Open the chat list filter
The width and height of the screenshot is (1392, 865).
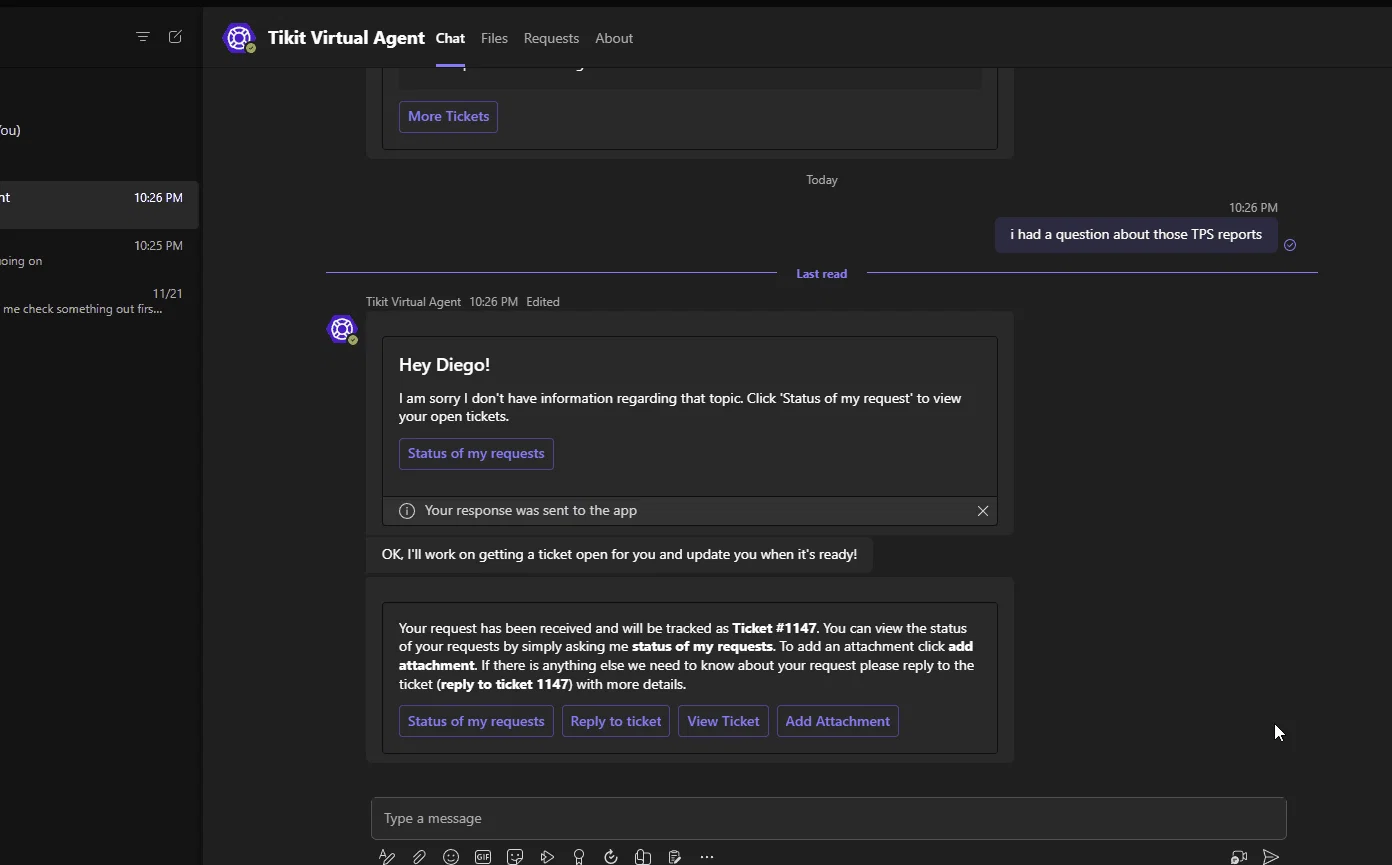tap(143, 37)
